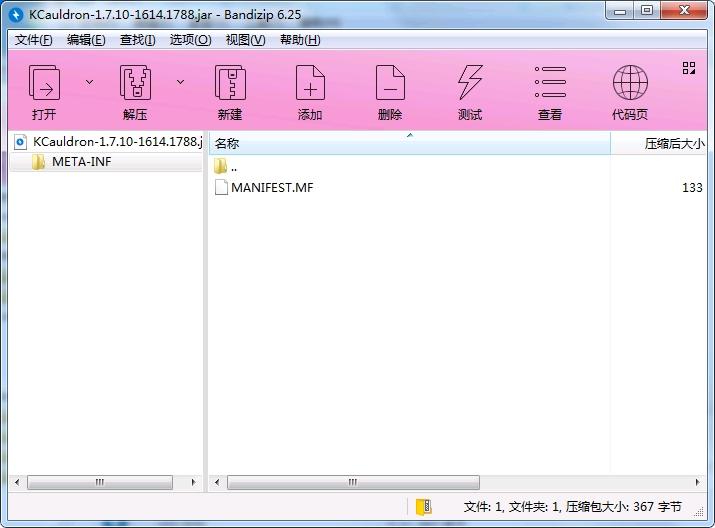Screen dimensions: 715x528
Task: Click right arrow of tree pane scrollbar
Action: click(193, 482)
